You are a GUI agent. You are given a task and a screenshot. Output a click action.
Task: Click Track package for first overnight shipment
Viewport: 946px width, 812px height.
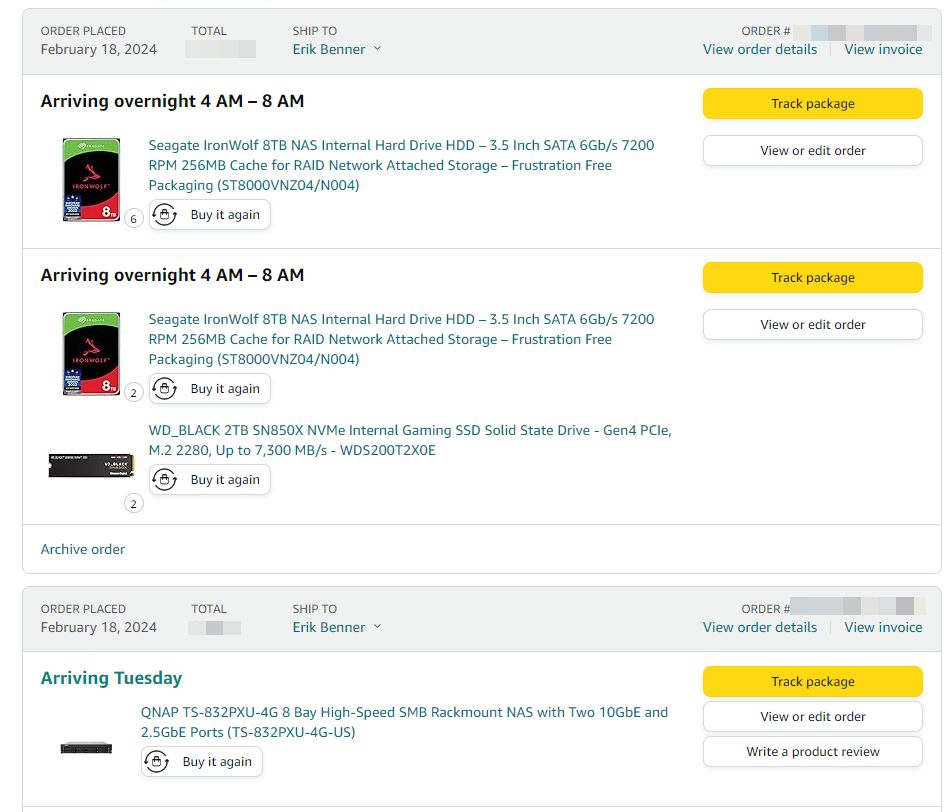click(x=812, y=103)
